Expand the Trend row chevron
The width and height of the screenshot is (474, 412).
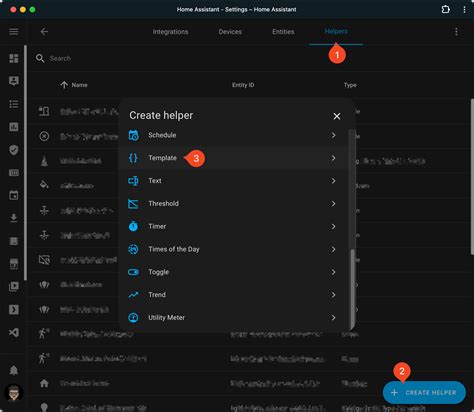(333, 295)
